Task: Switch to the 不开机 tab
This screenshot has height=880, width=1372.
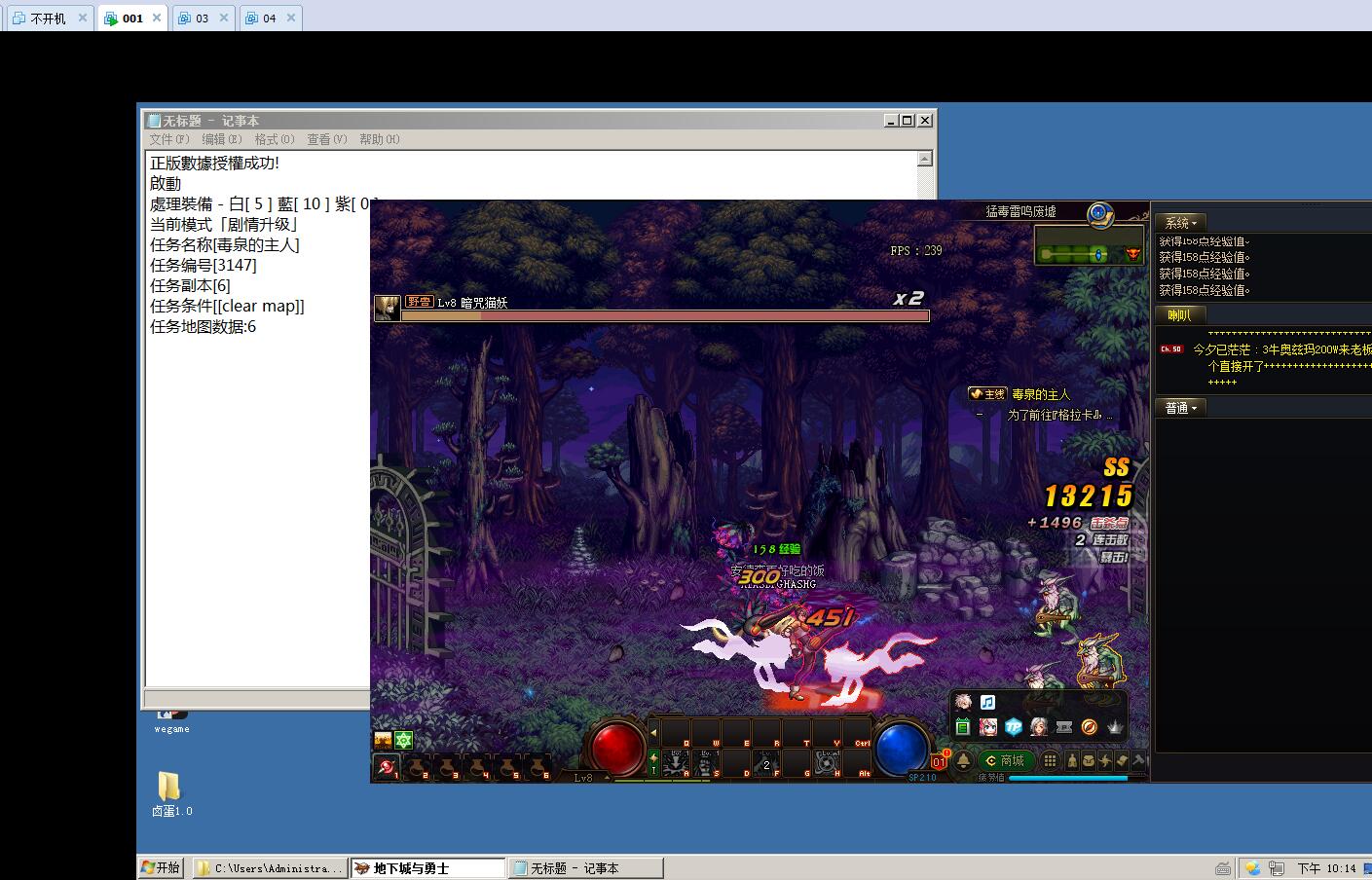Action: point(48,18)
